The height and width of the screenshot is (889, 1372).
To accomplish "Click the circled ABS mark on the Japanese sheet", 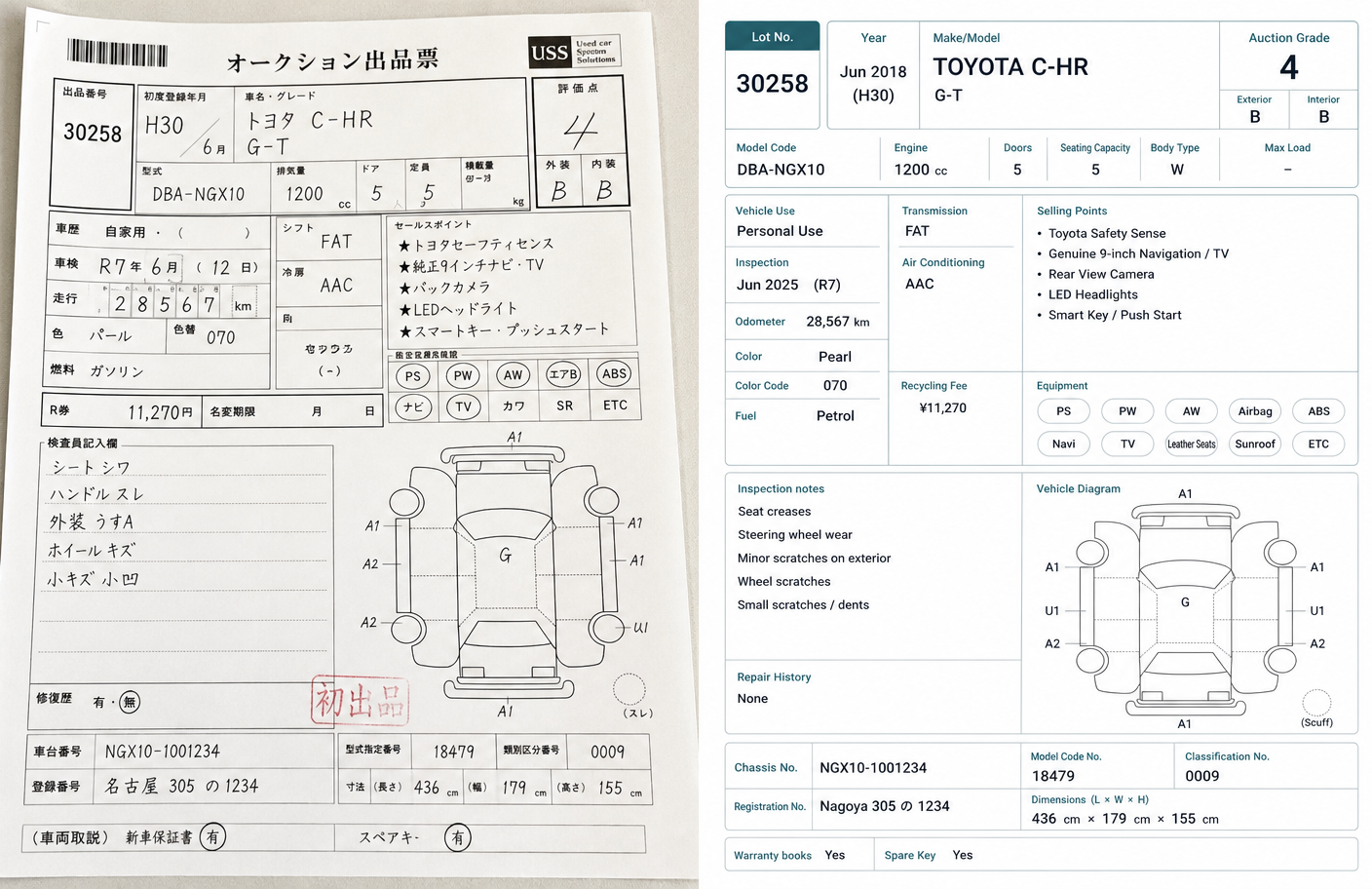I will (x=614, y=373).
